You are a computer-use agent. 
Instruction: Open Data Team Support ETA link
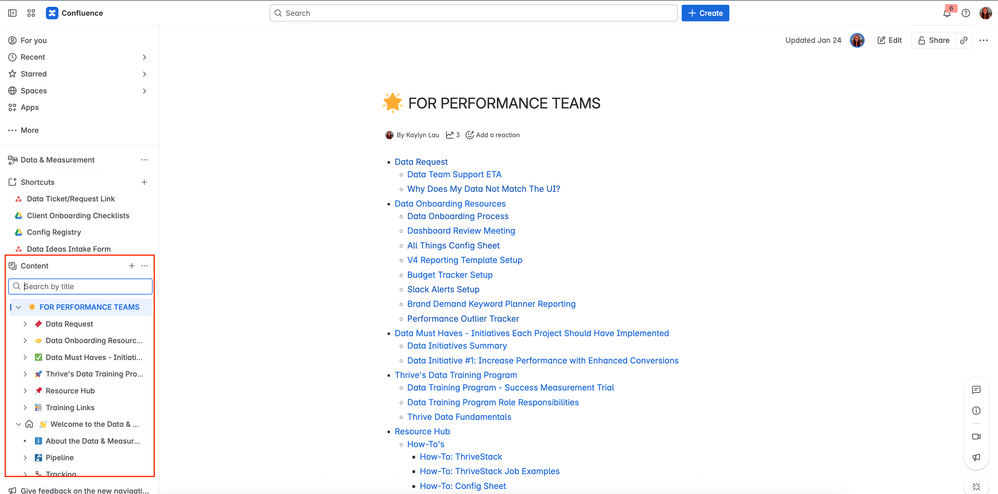[454, 174]
